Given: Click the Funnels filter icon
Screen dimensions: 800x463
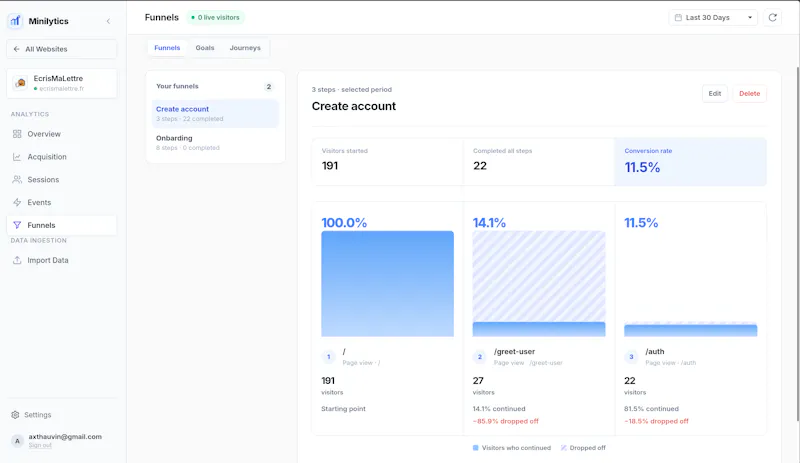Looking at the screenshot, I should coord(17,225).
